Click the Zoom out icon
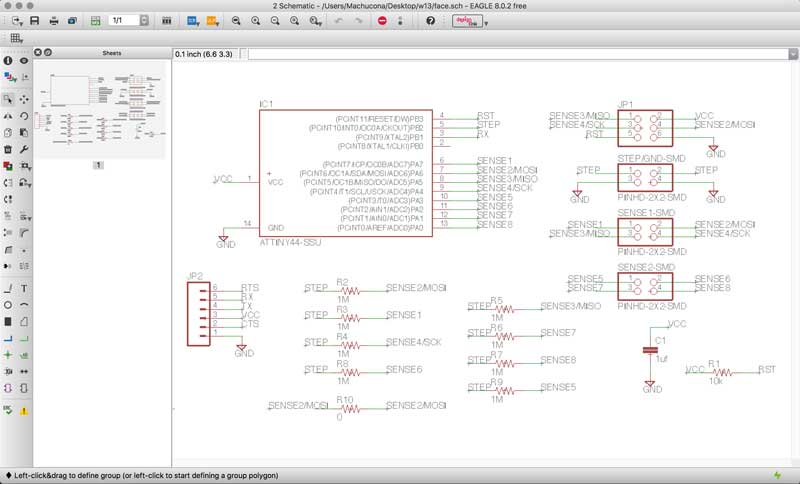The height and width of the screenshot is (484, 800). 275,21
